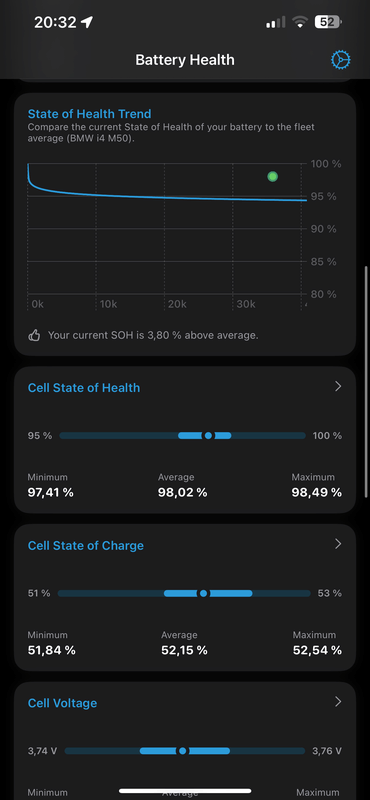Open the Cell State of Health heading
This screenshot has height=800, width=370.
(84, 388)
